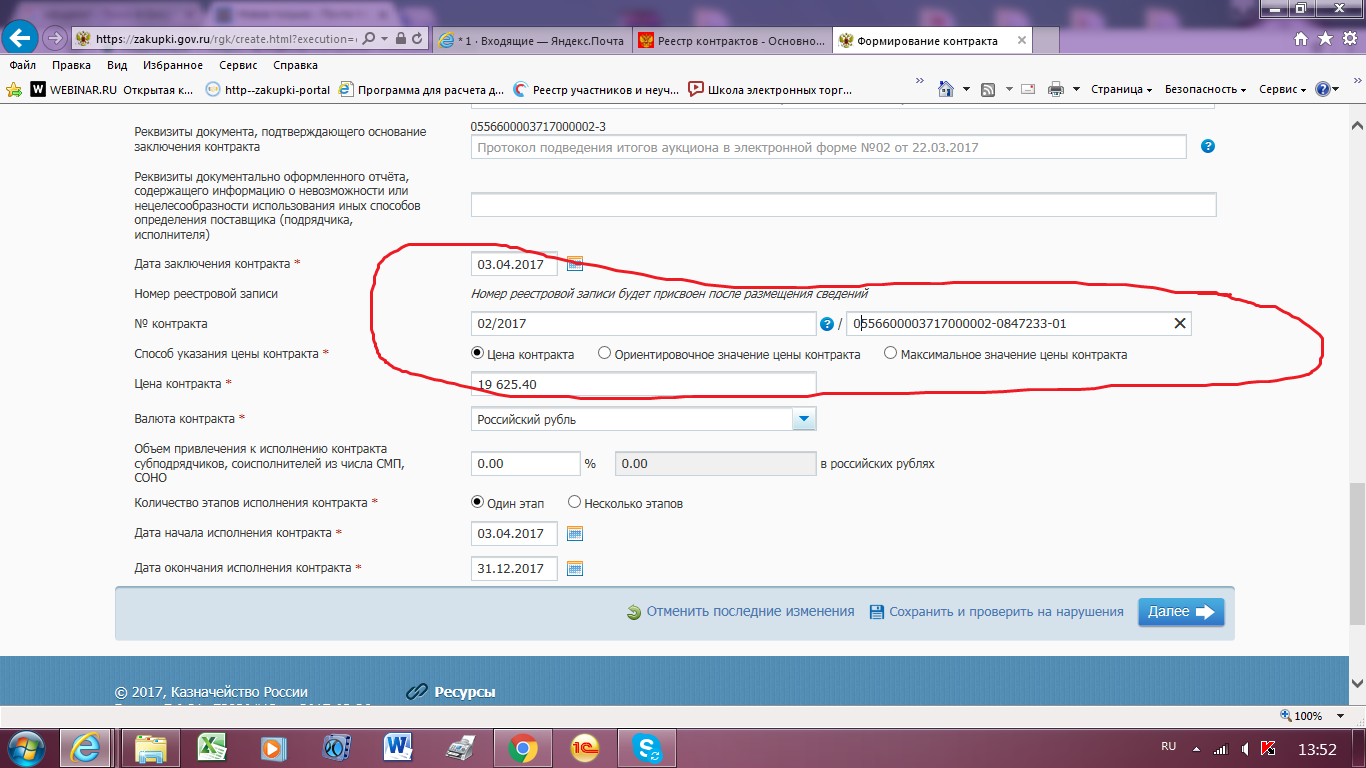Click help icon next to contract number
The image size is (1366, 768).
[x=827, y=324]
